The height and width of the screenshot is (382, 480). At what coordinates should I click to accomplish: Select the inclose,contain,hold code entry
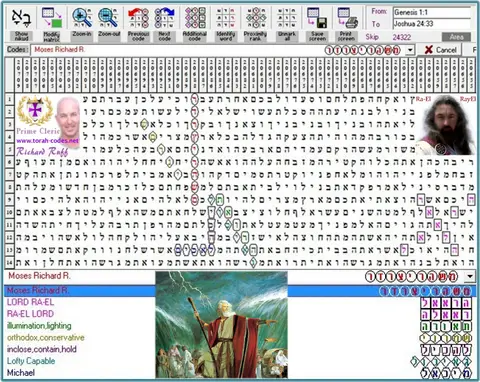pyautogui.click(x=42, y=349)
